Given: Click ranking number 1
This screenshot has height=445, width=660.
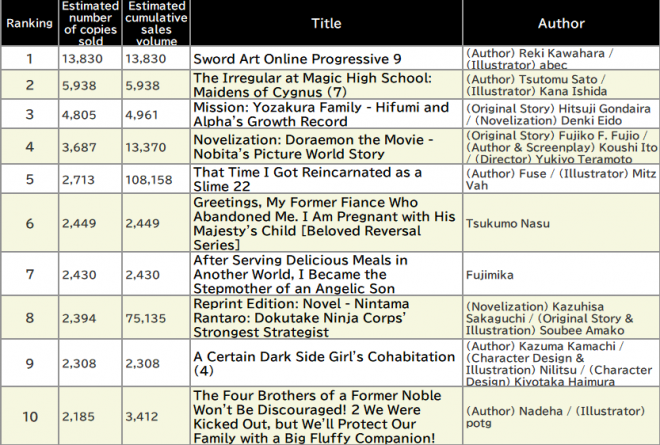Looking at the screenshot, I should coord(29,59).
